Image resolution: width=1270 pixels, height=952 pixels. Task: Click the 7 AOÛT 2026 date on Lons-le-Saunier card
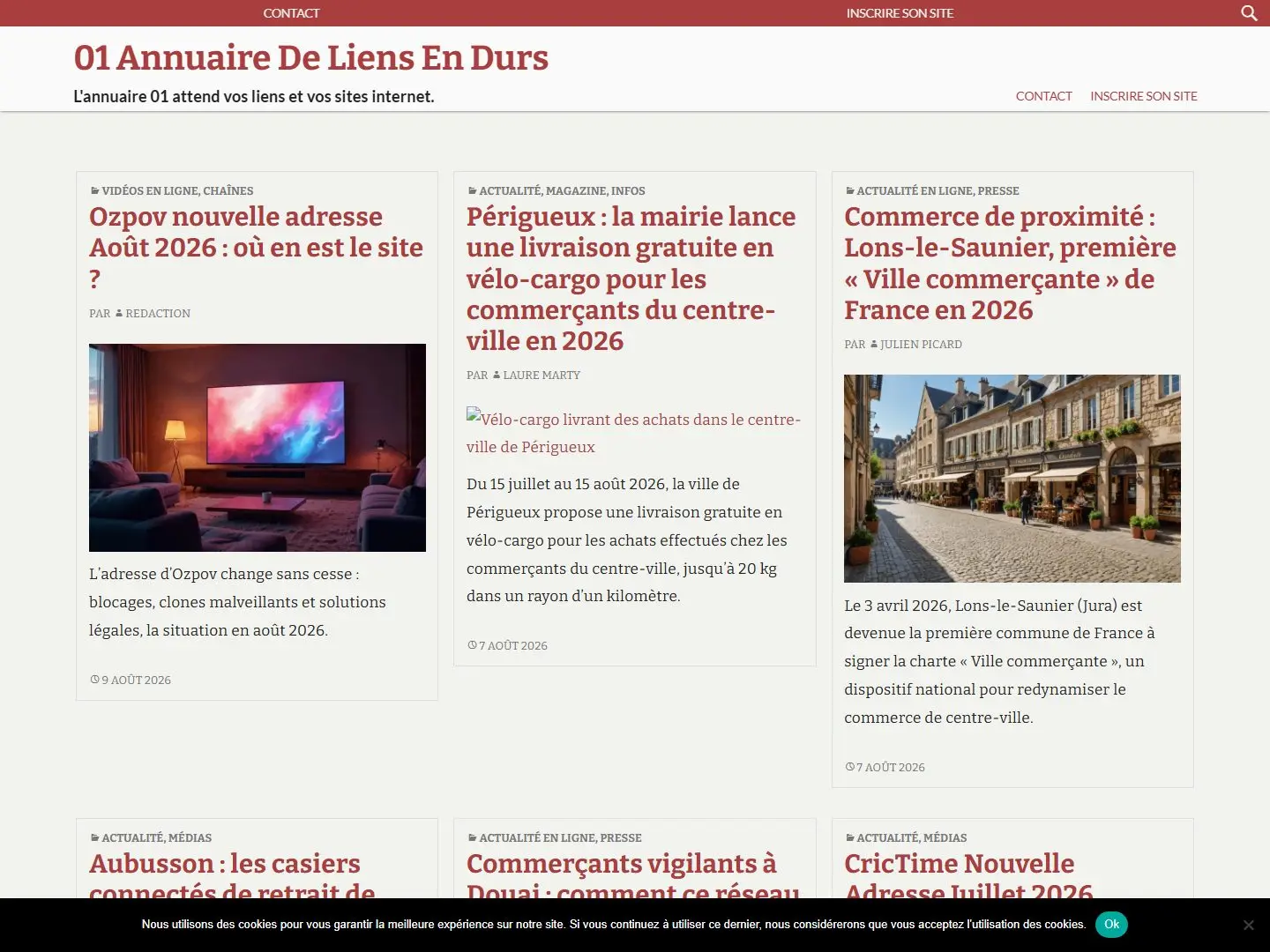coord(891,767)
